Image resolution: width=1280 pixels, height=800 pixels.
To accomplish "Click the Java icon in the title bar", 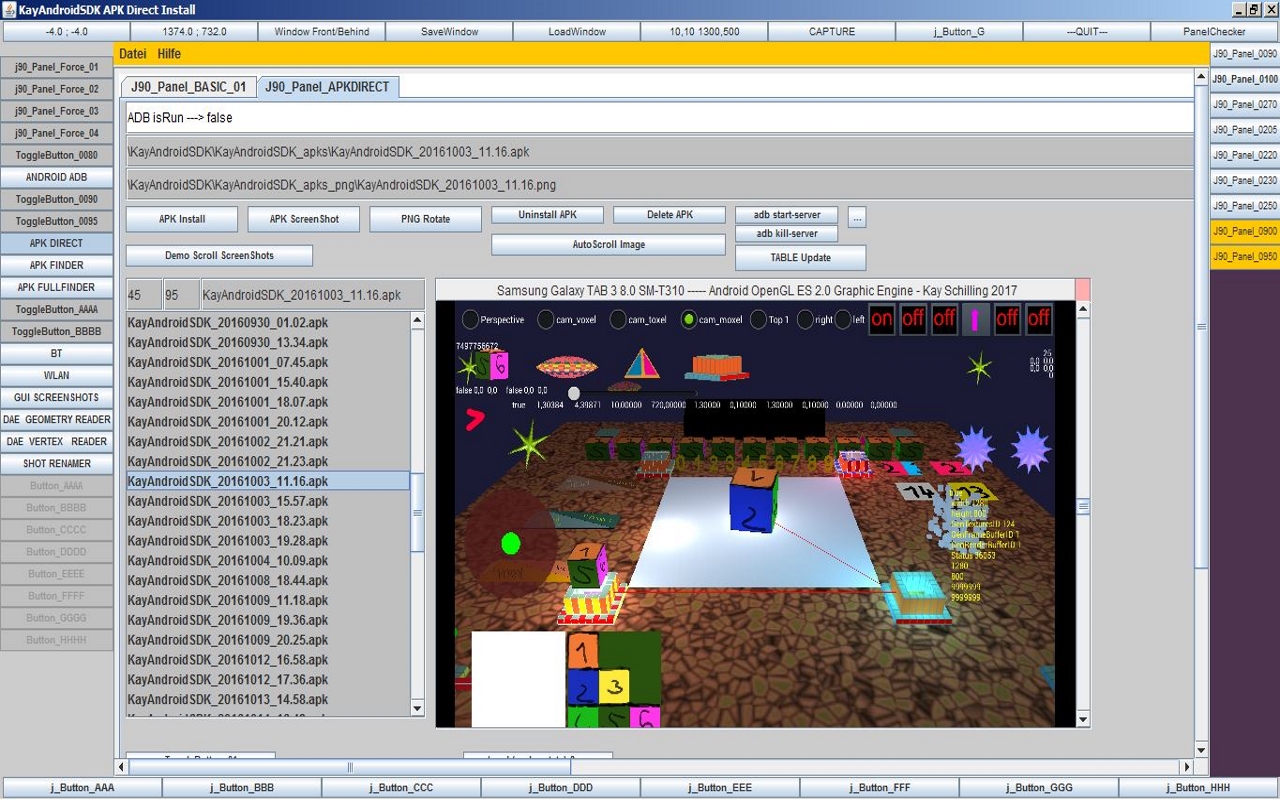I will 9,9.
